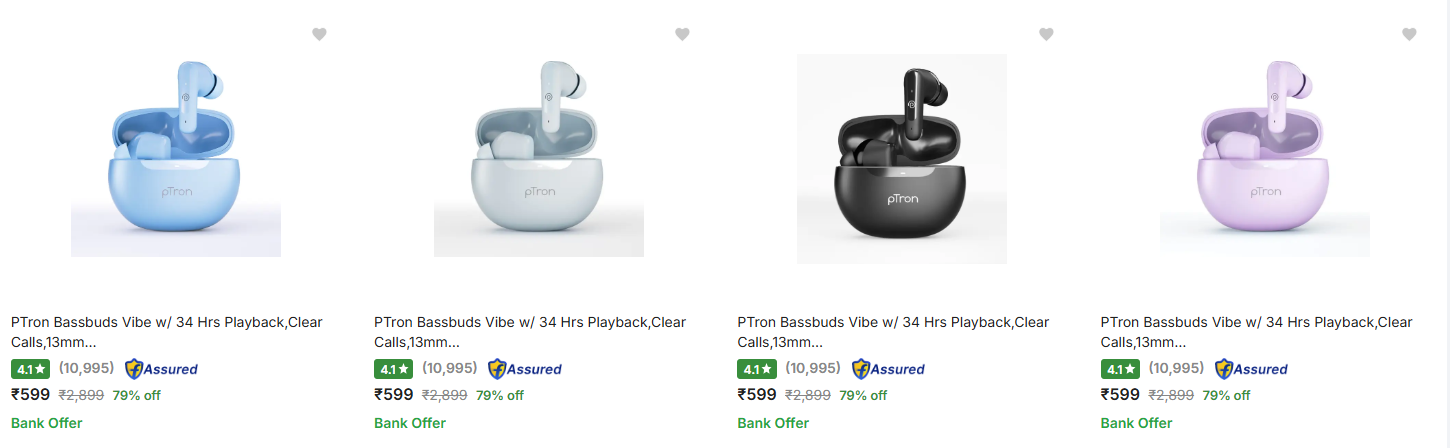1450x448 pixels.
Task: Click the ₹599 price of the lavender earbuds
Action: tap(1120, 395)
